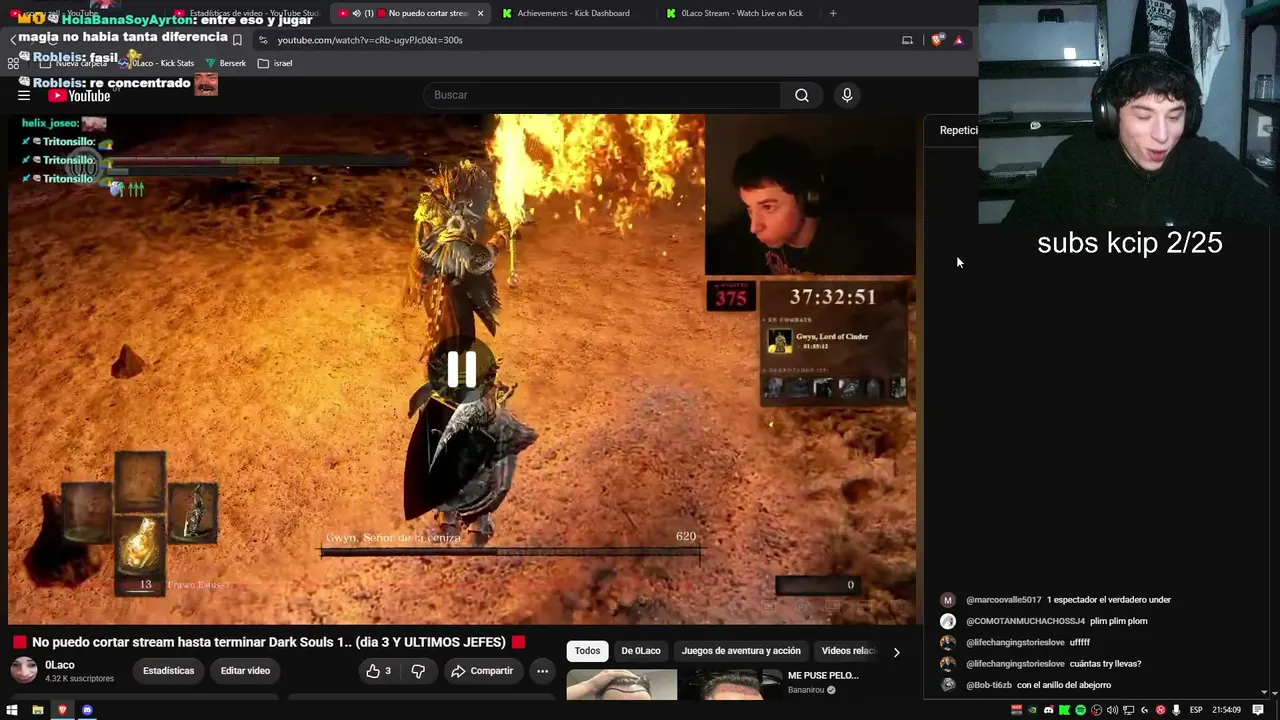Expand more filter chips with right arrow
1280x720 pixels.
click(x=896, y=652)
